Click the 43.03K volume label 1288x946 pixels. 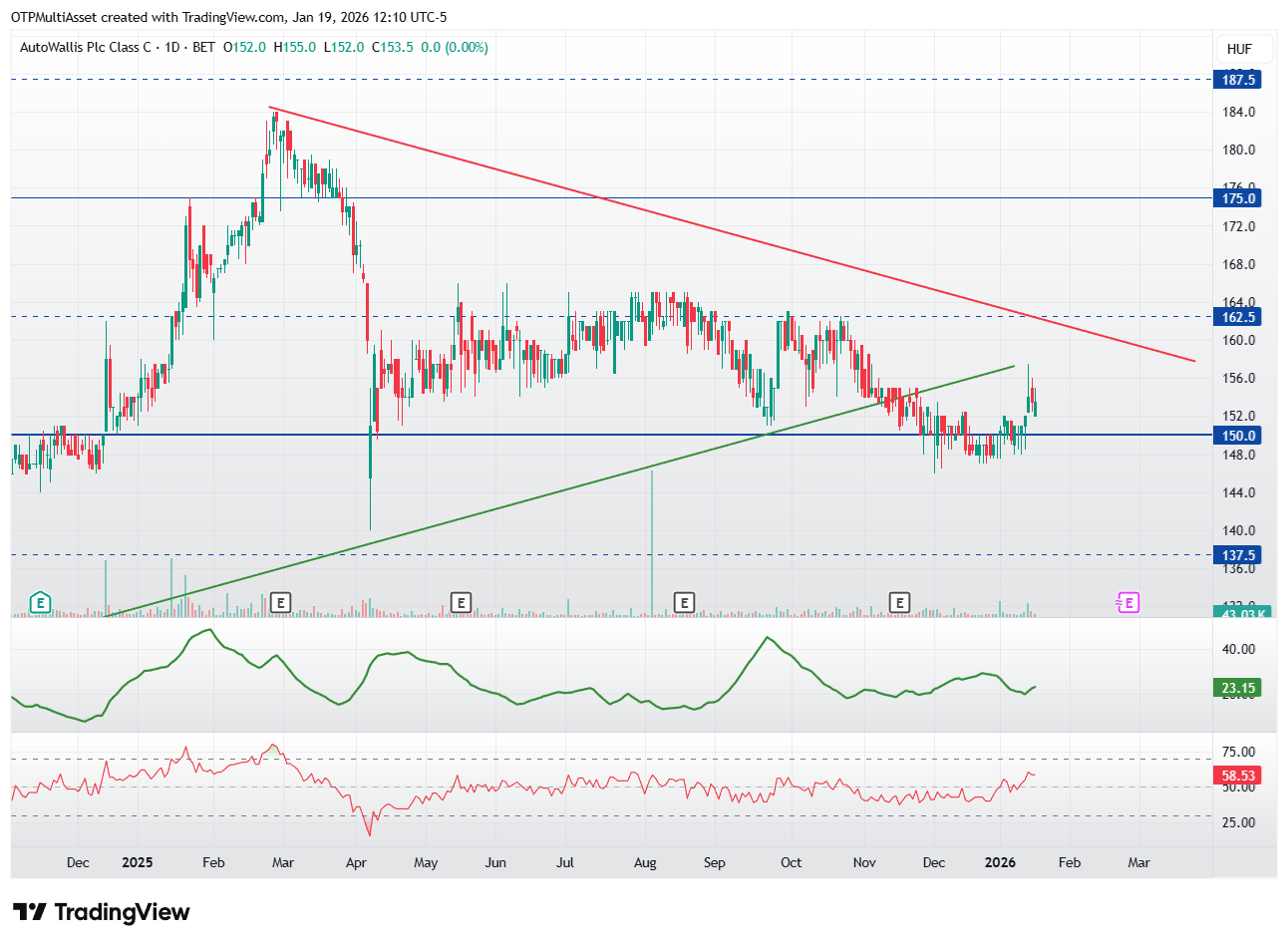coord(1241,612)
